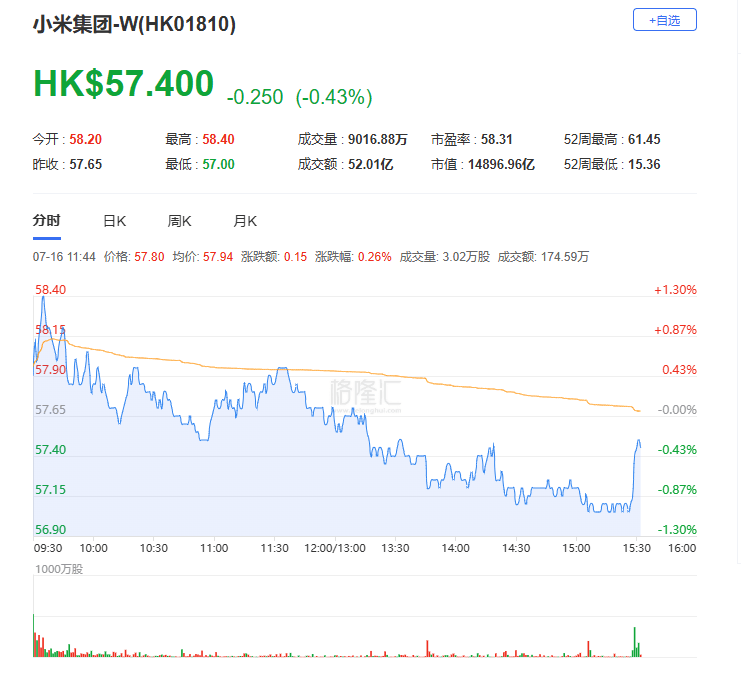Switch to the 日K daily chart tab

(x=114, y=221)
